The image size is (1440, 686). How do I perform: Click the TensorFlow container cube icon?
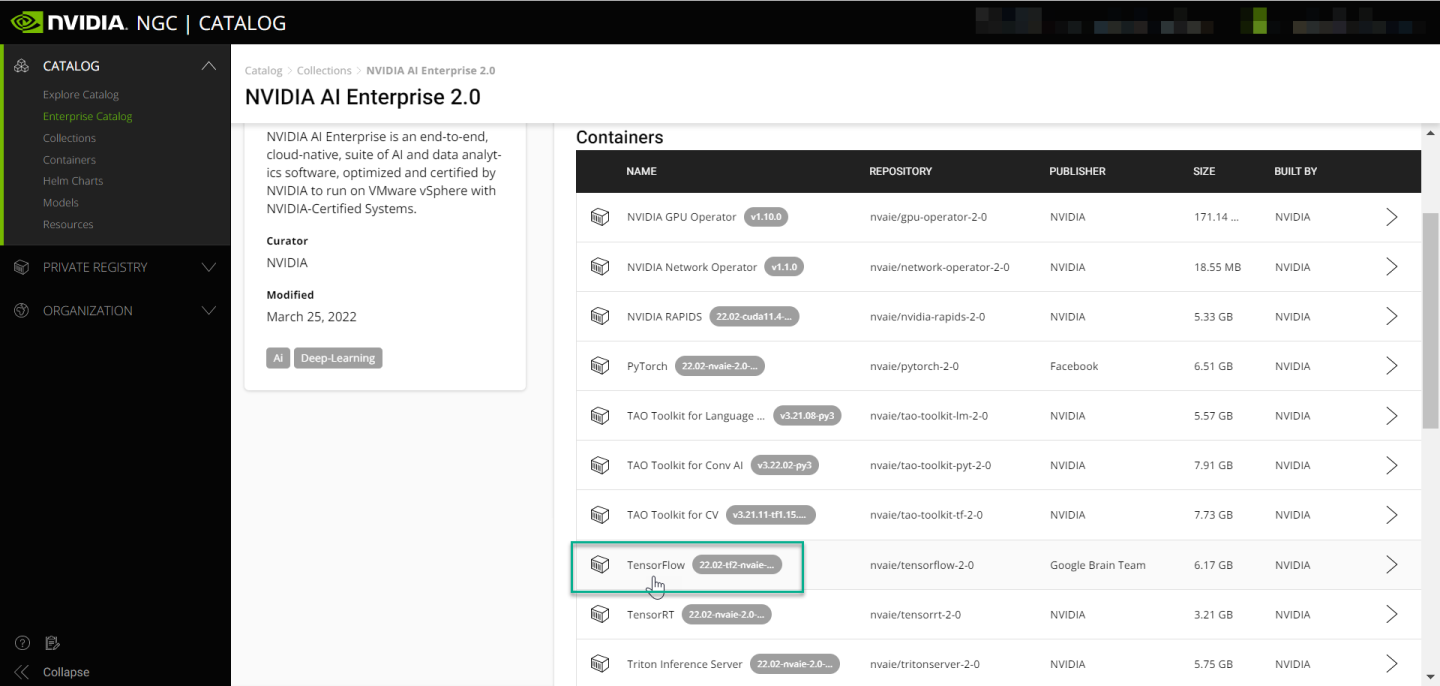600,565
